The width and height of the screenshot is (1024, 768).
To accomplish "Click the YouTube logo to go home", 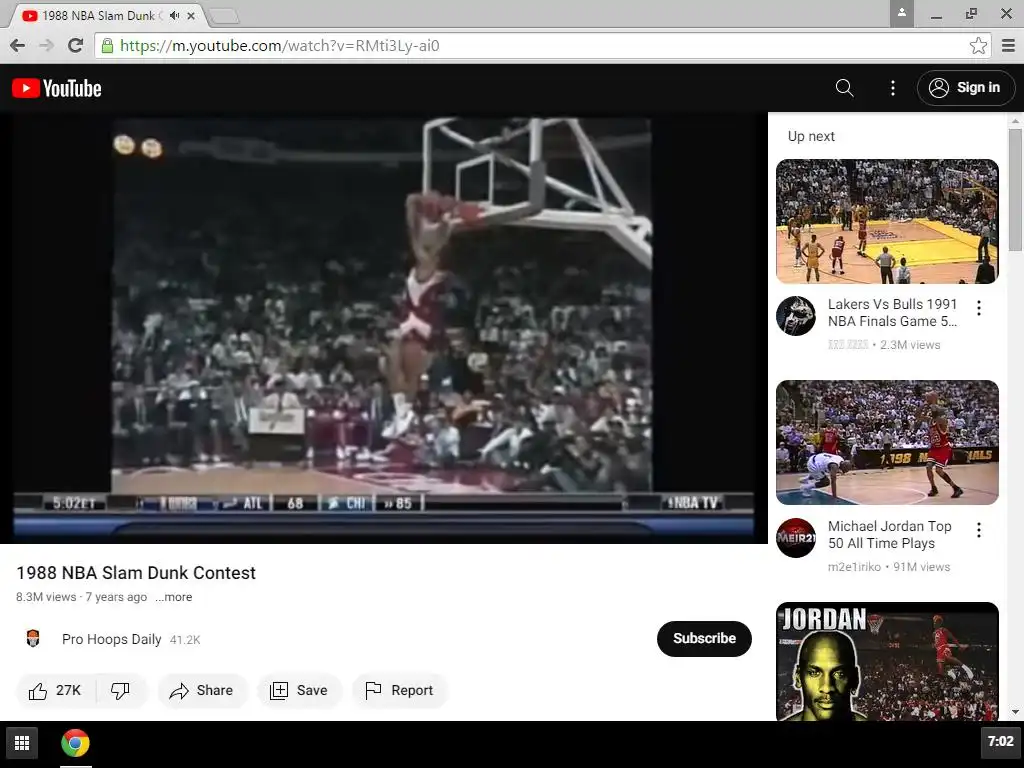I will coord(57,88).
